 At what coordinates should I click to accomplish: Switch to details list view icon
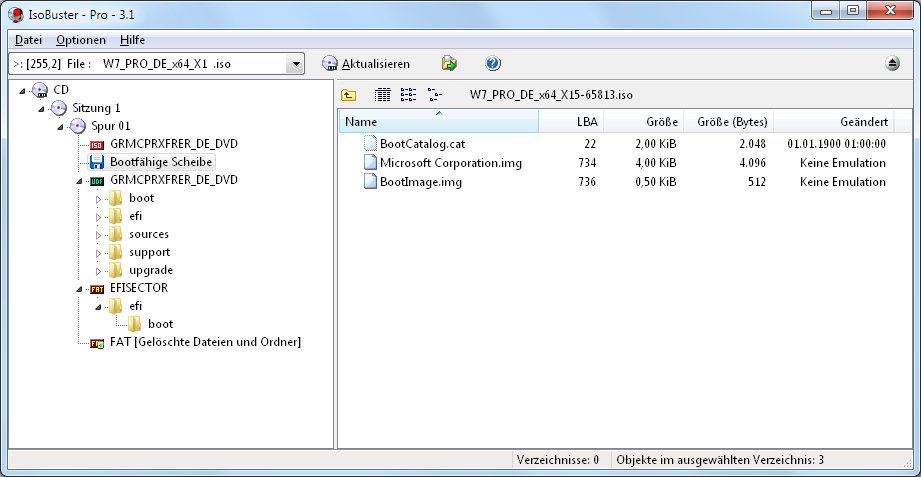pyautogui.click(x=382, y=94)
